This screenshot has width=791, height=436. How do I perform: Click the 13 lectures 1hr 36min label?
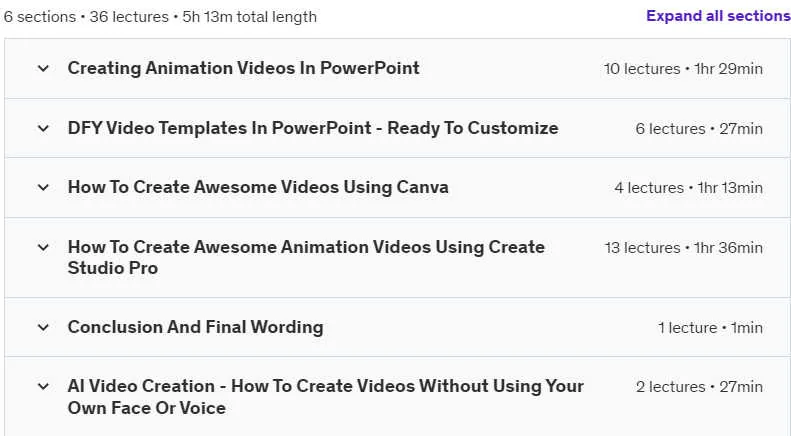point(684,248)
